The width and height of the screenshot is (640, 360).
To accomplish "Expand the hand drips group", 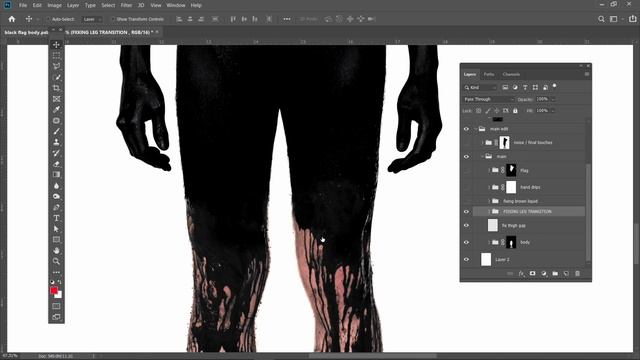I will point(489,187).
